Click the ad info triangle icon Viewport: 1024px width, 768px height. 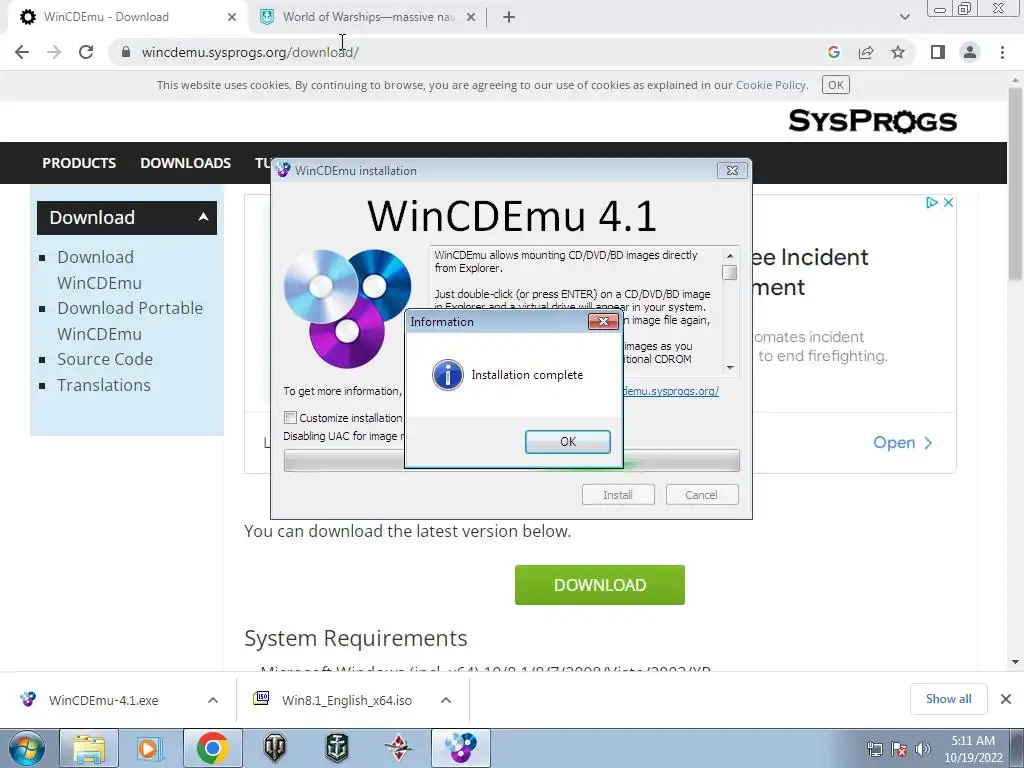[x=932, y=202]
